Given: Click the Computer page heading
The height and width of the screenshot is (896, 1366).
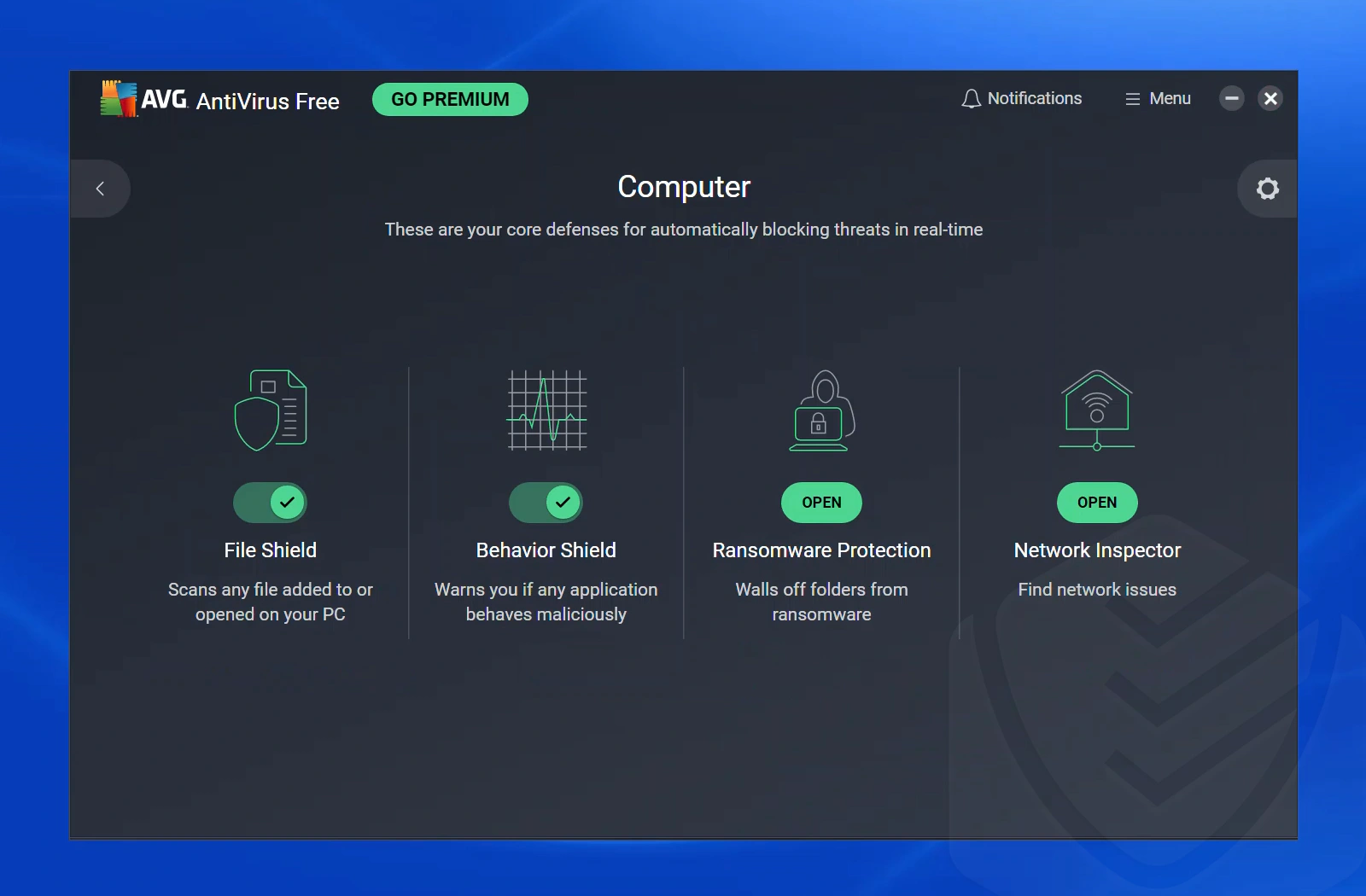Looking at the screenshot, I should (x=684, y=187).
